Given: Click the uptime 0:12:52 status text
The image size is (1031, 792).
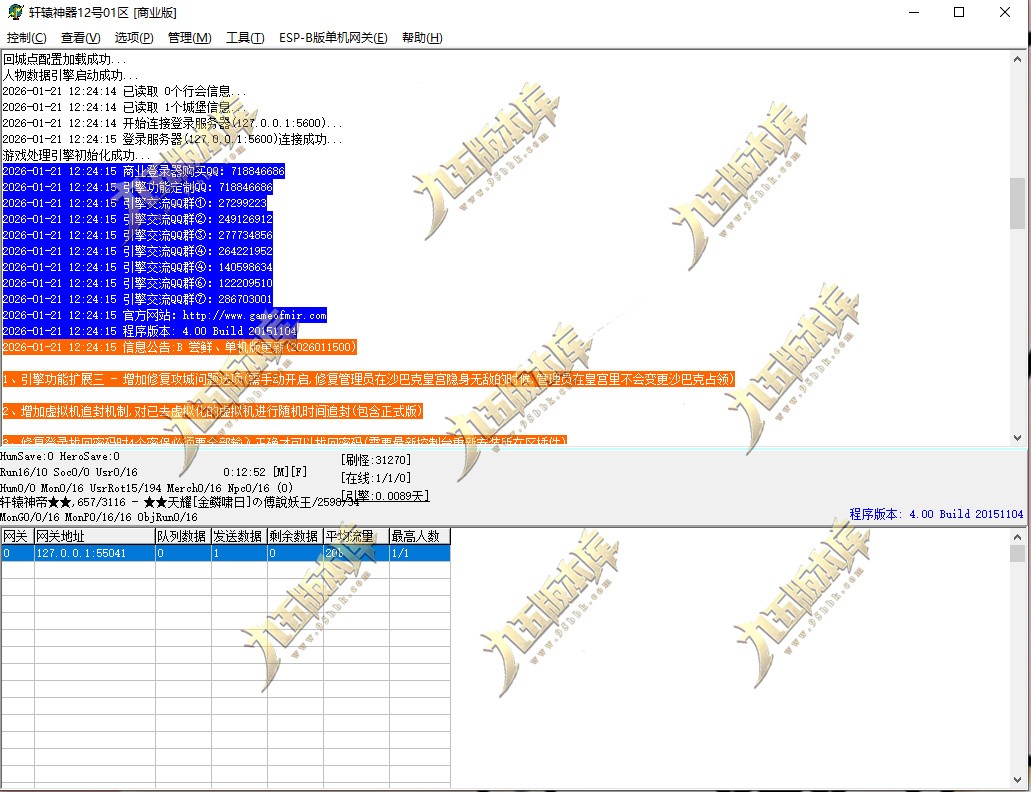Looking at the screenshot, I should click(x=244, y=472).
